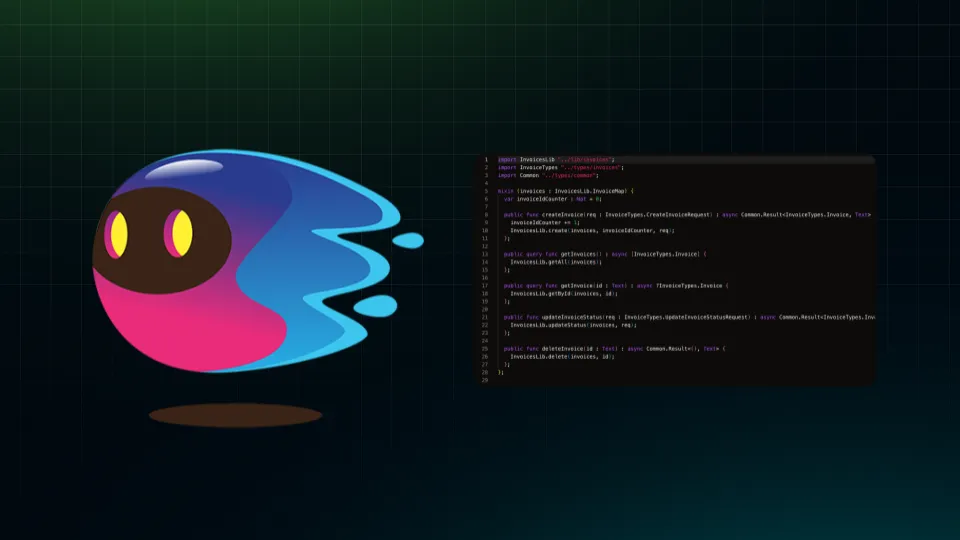Click line number 1 in the gutter
Screen dimensions: 960x540
coord(486,160)
